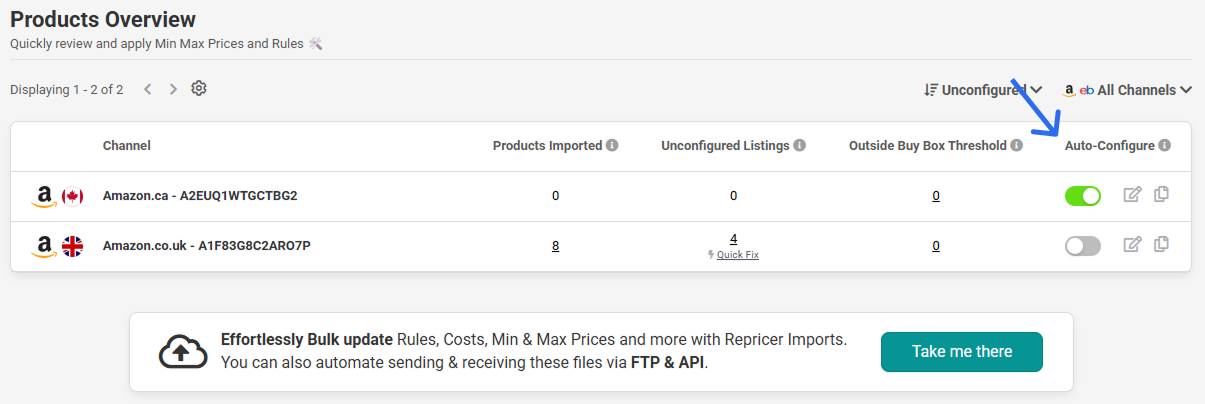Viewport: 1205px width, 404px height.
Task: Open the Unconfigured sort dropdown
Action: [984, 90]
